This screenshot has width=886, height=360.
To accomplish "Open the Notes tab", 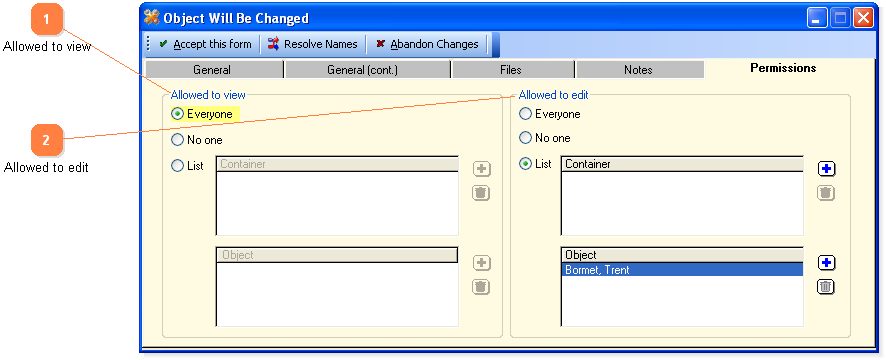I will 639,70.
